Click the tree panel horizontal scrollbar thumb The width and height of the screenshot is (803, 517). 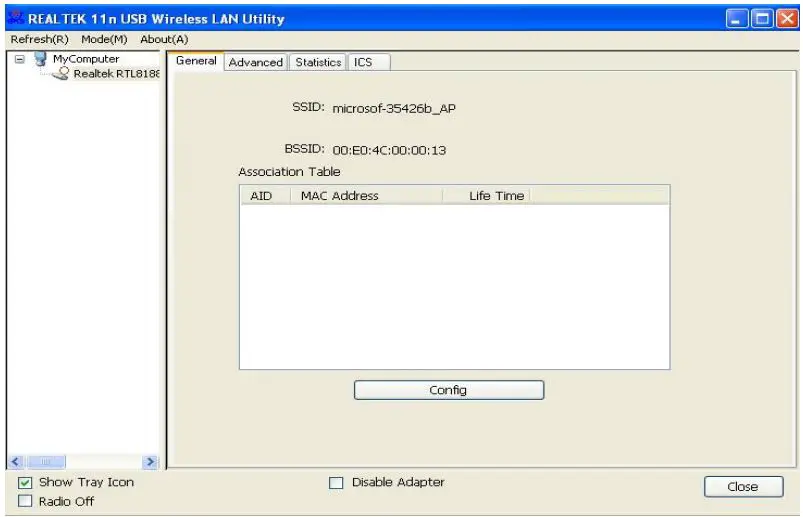tap(45, 462)
